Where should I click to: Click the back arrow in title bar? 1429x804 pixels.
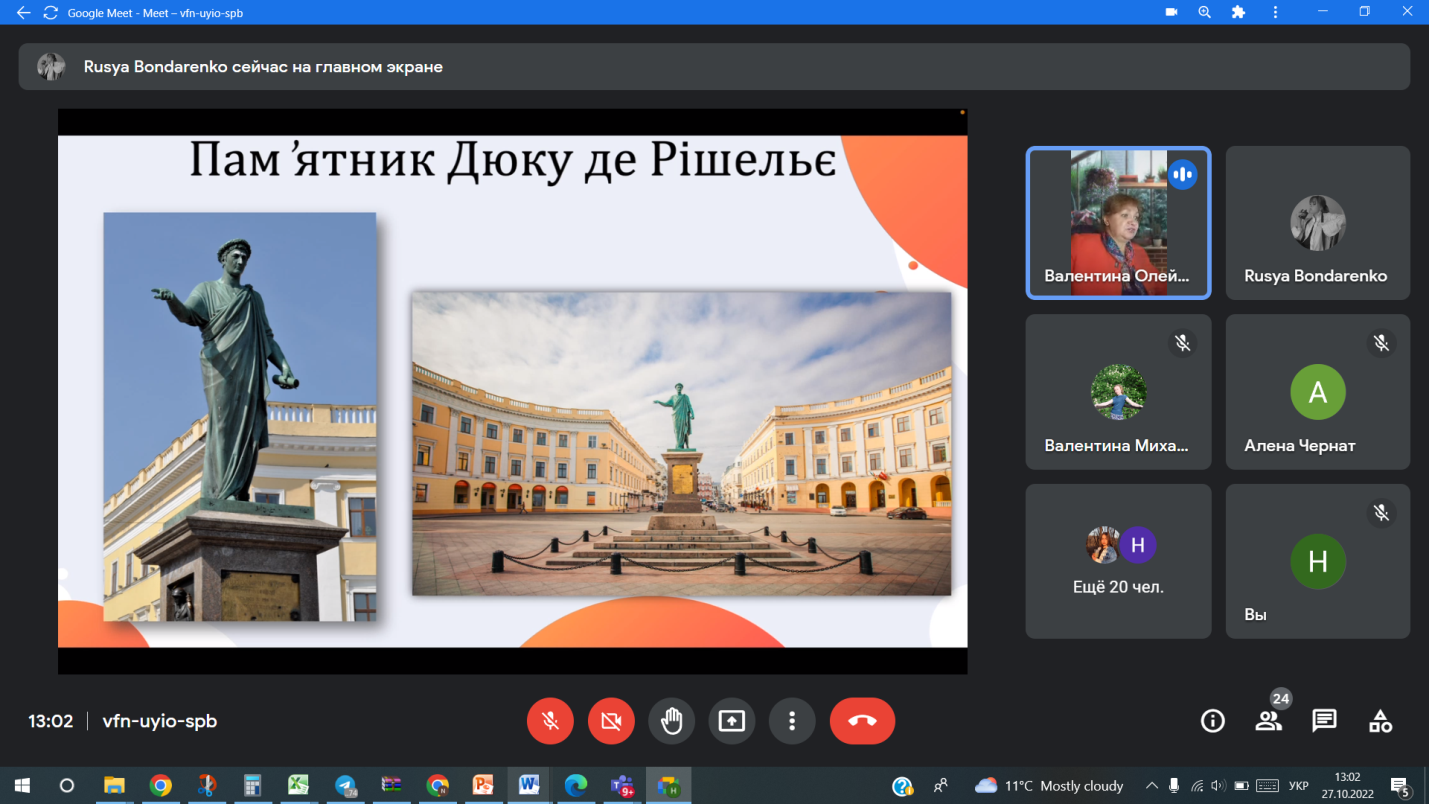click(x=23, y=13)
